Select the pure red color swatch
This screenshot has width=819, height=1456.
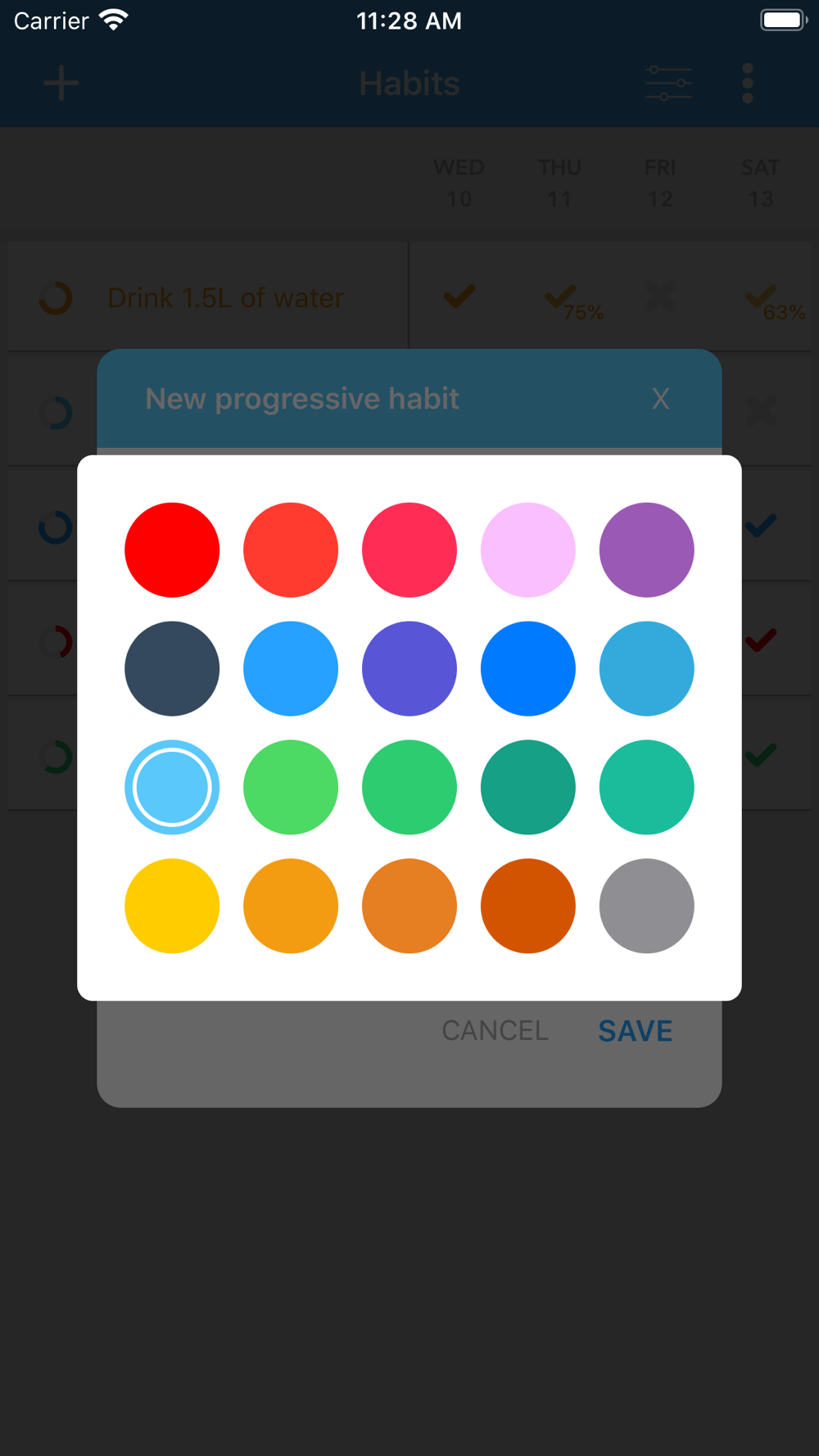(x=172, y=549)
